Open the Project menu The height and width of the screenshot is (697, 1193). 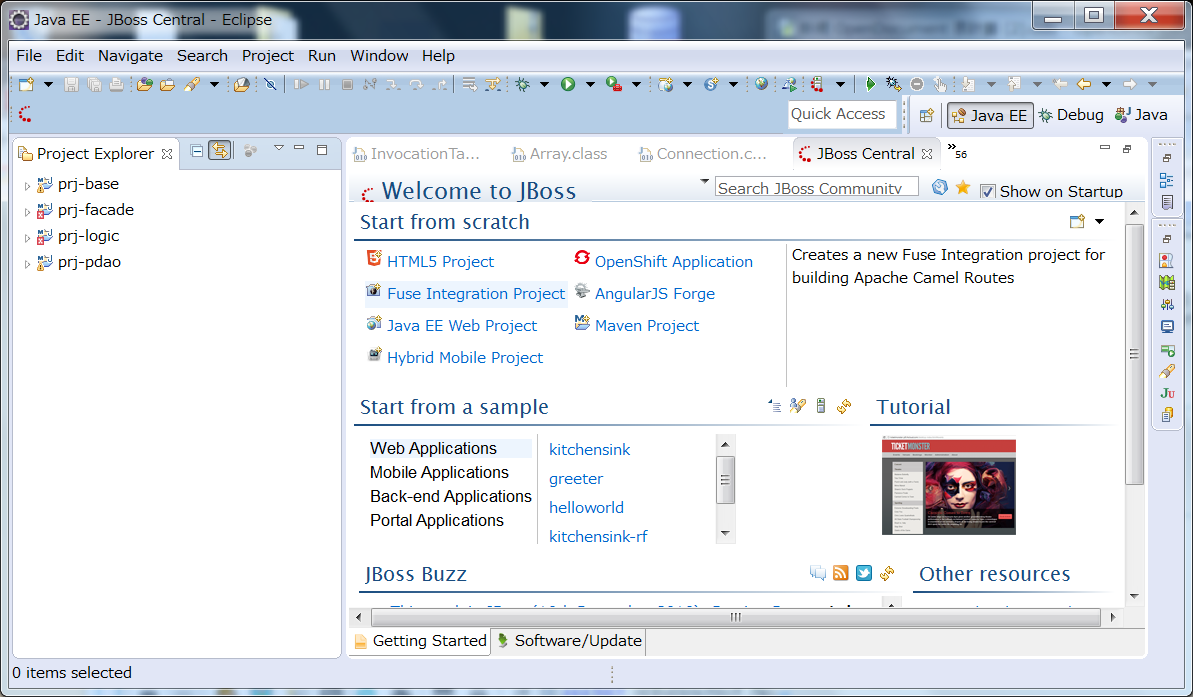pyautogui.click(x=268, y=56)
